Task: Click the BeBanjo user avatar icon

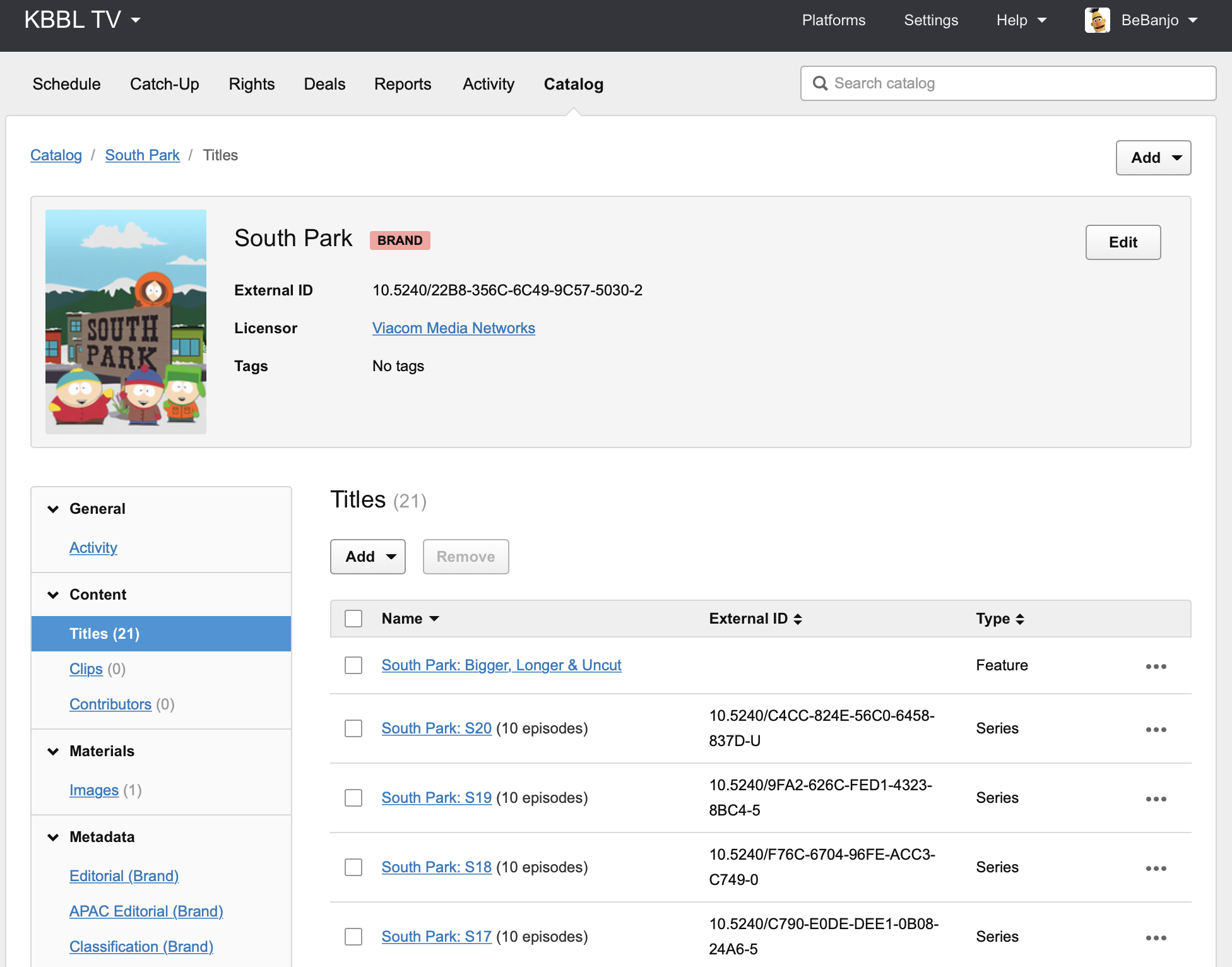Action: click(x=1097, y=20)
